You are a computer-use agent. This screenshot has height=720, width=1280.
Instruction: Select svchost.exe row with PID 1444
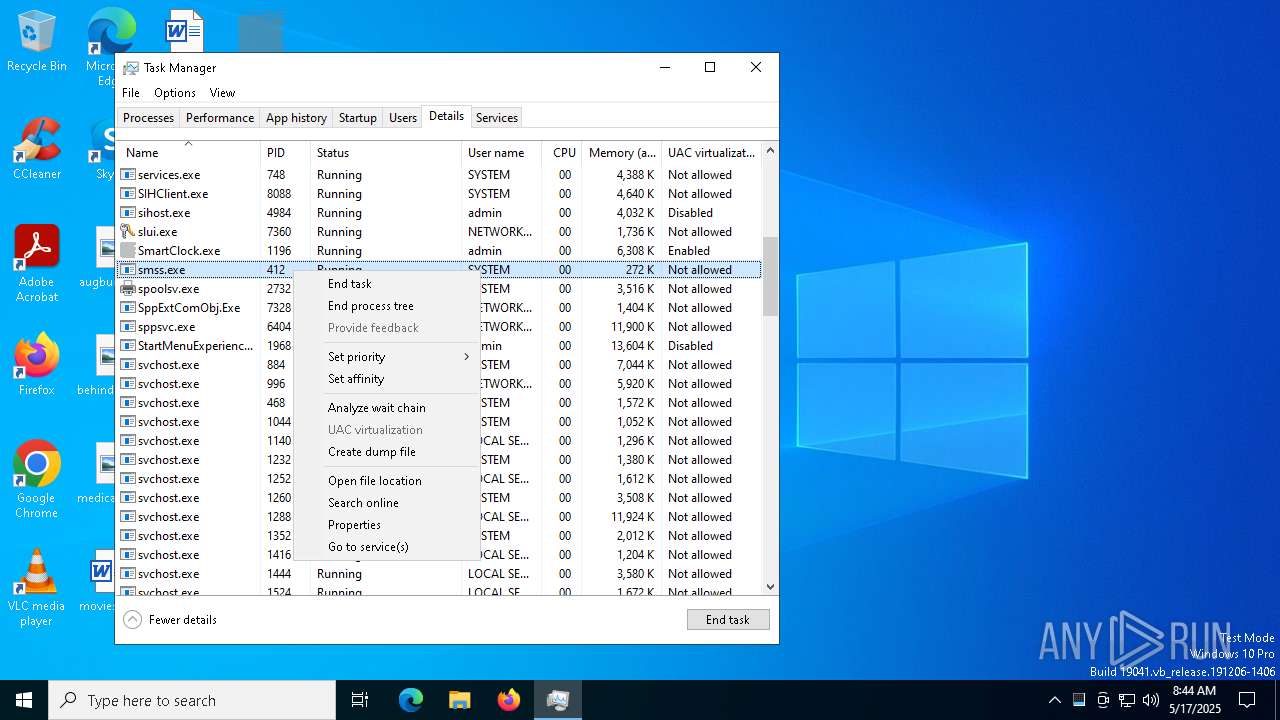point(439,573)
